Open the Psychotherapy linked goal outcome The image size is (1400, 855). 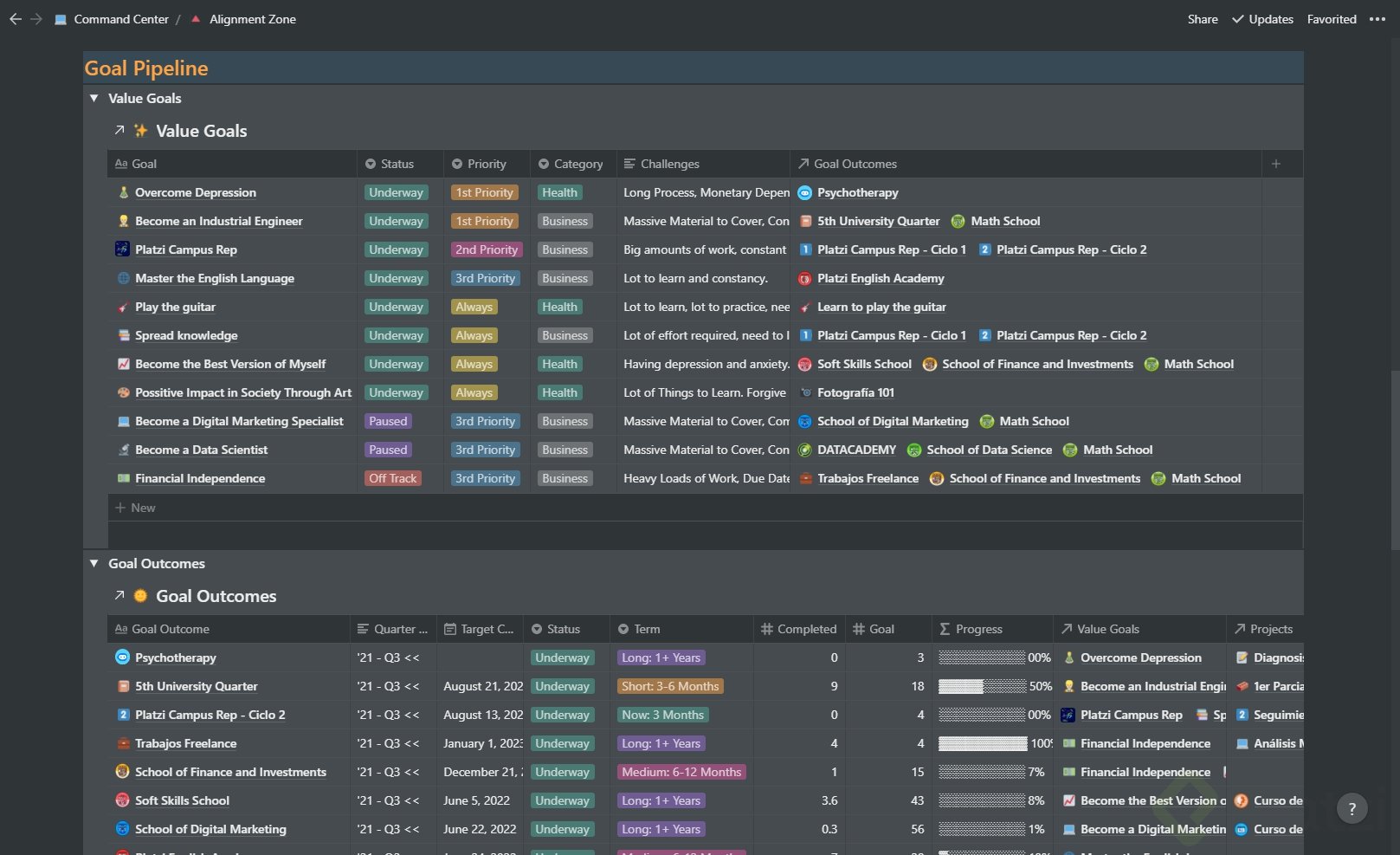857,192
